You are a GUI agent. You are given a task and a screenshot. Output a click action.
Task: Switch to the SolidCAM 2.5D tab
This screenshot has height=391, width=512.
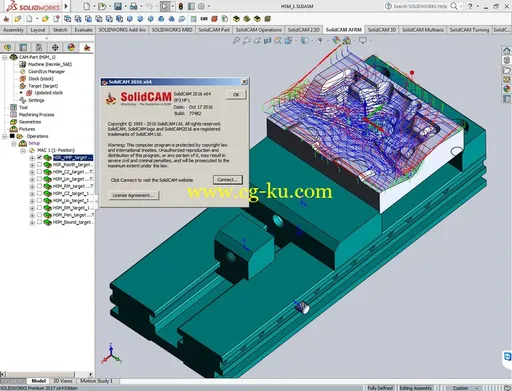(x=304, y=30)
